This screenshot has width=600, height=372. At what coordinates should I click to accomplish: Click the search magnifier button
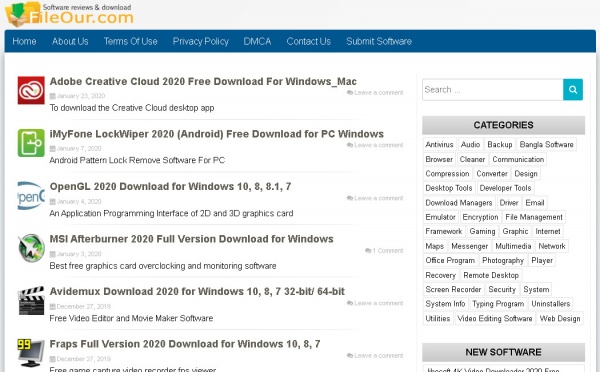(x=573, y=90)
